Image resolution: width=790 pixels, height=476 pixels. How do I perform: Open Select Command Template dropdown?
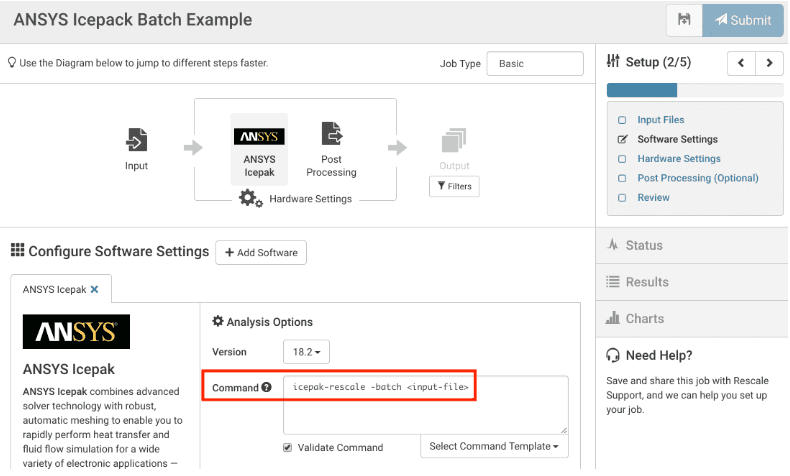pyautogui.click(x=494, y=446)
